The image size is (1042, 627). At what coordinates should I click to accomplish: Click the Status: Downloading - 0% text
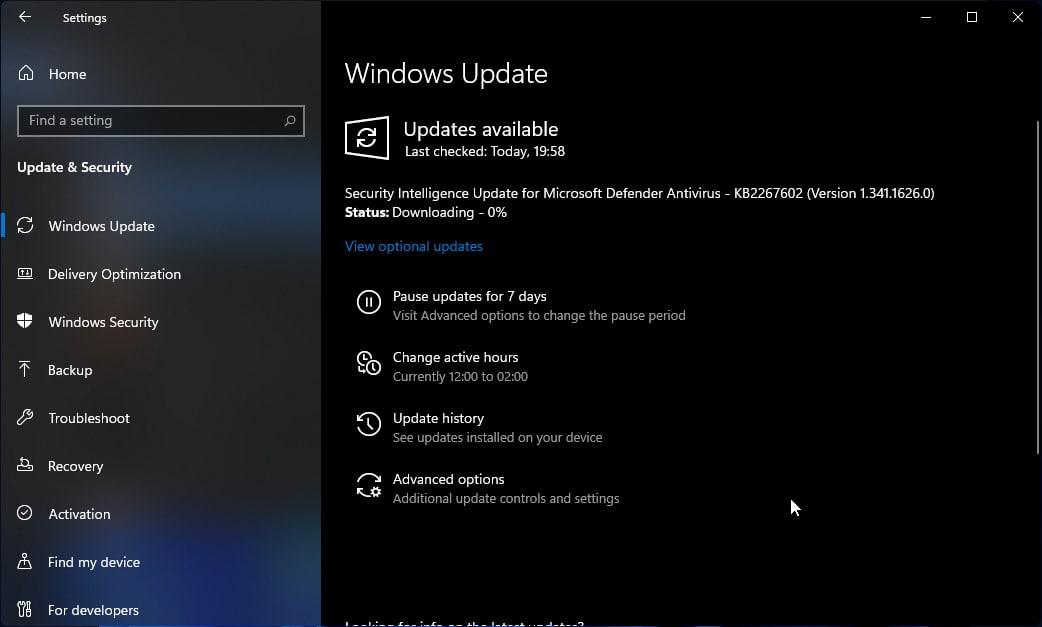(x=425, y=213)
